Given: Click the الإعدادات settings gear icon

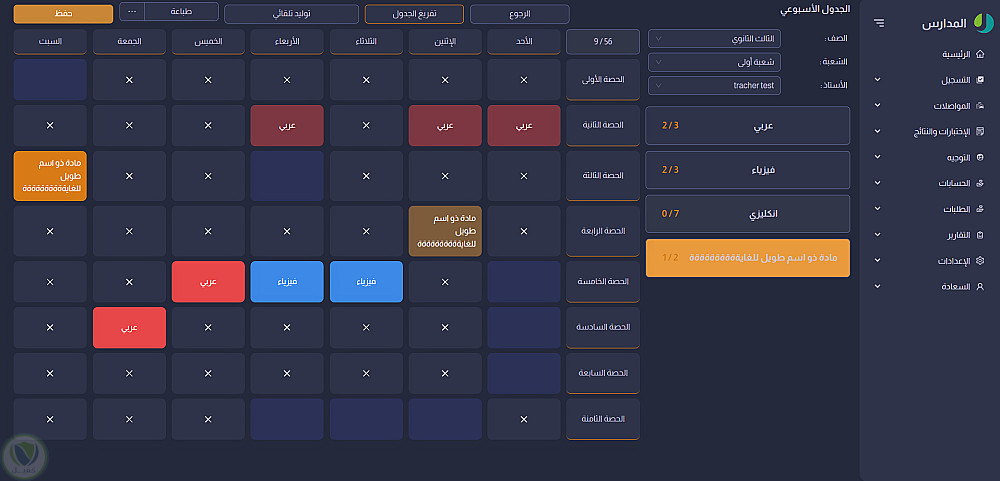Looking at the screenshot, I should pyautogui.click(x=979, y=260).
